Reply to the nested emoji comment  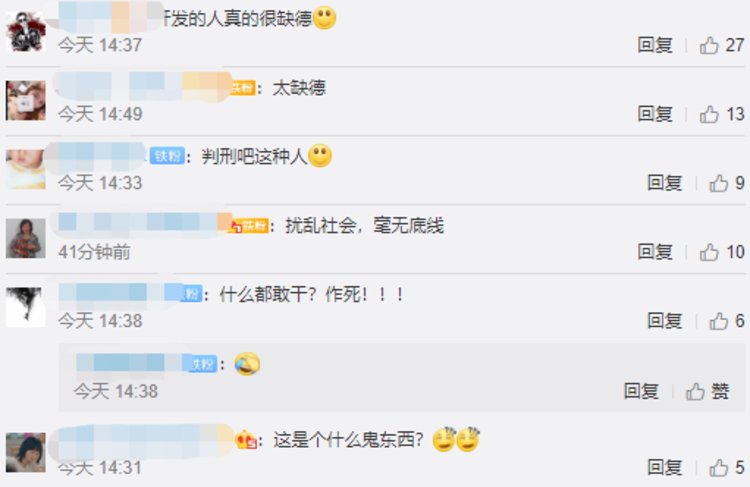click(641, 392)
